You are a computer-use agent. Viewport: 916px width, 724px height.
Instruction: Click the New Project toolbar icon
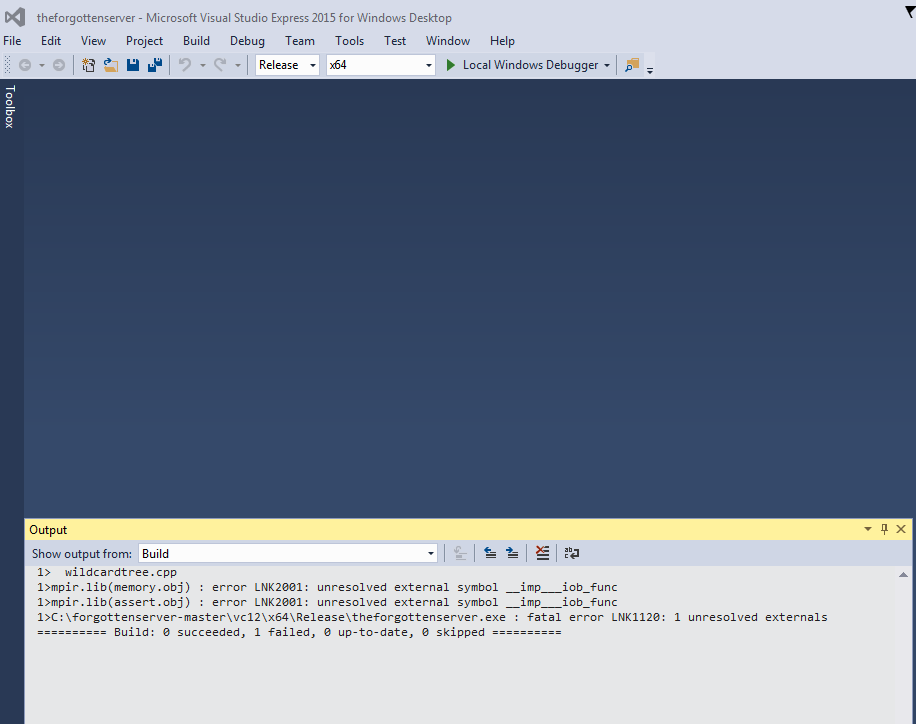88,65
